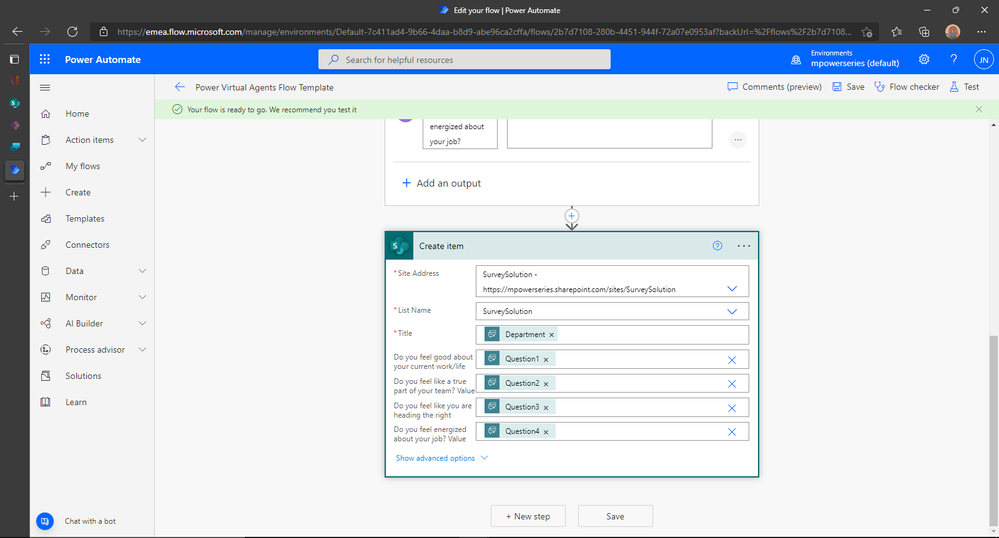This screenshot has width=999, height=538.
Task: Expand the Site Address dropdown
Action: click(732, 289)
